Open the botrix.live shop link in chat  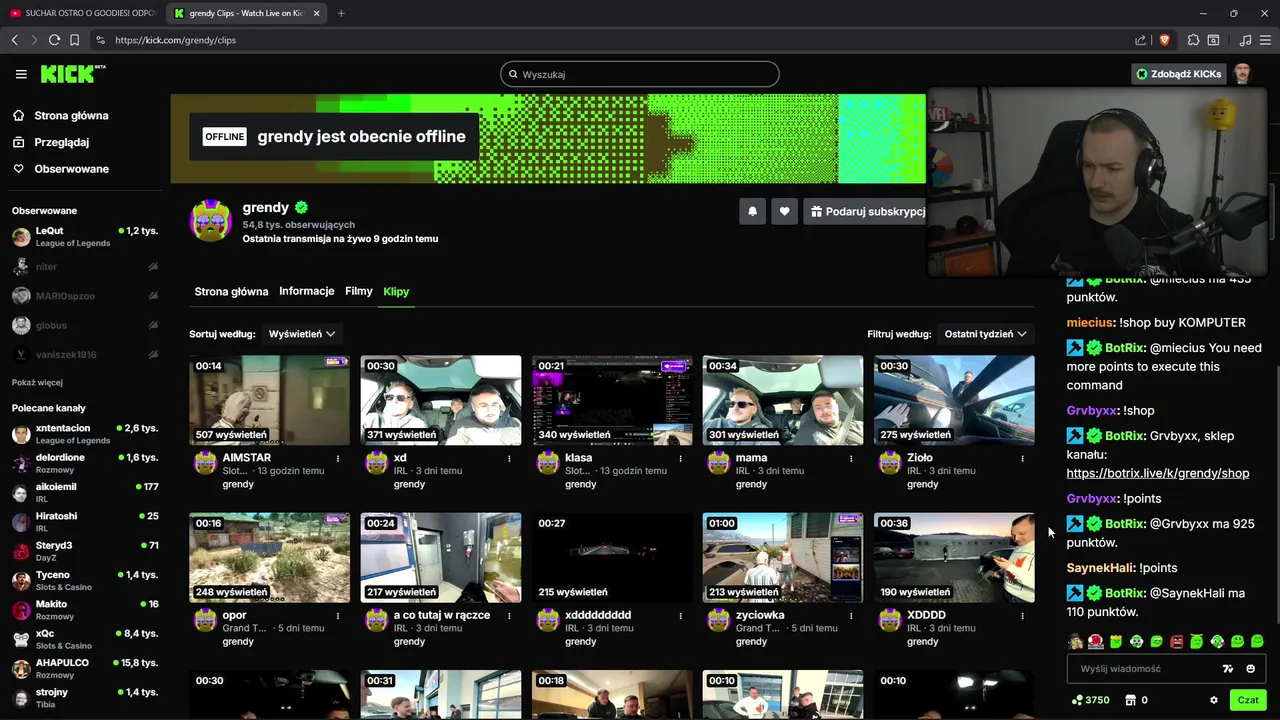point(1158,473)
